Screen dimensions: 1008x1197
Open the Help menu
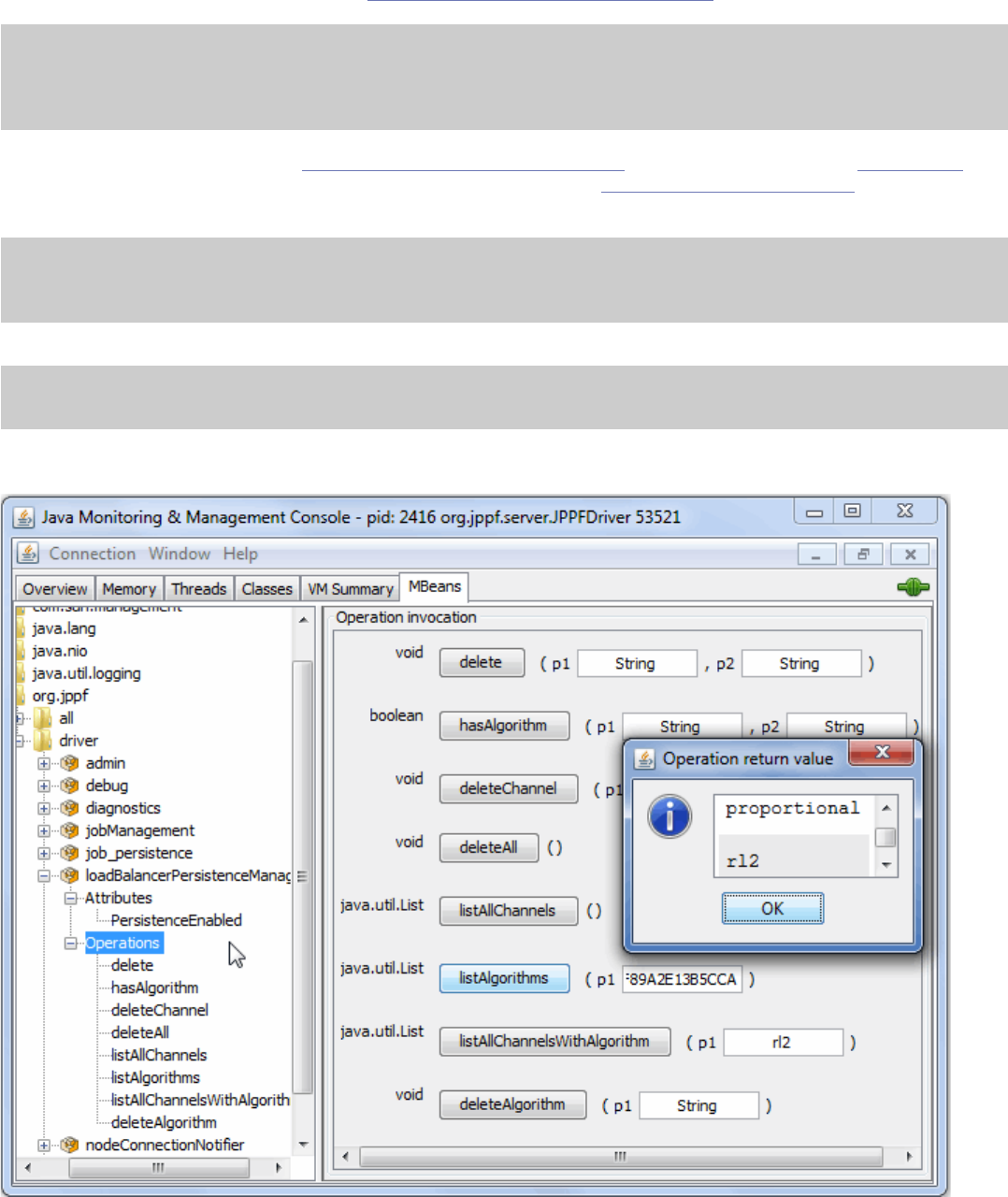[x=240, y=554]
